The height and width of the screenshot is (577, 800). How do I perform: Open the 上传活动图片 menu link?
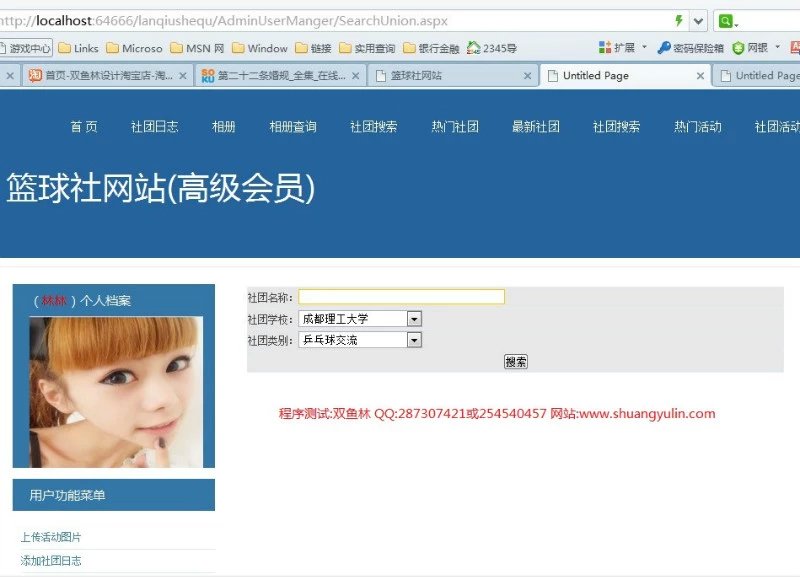(x=51, y=537)
